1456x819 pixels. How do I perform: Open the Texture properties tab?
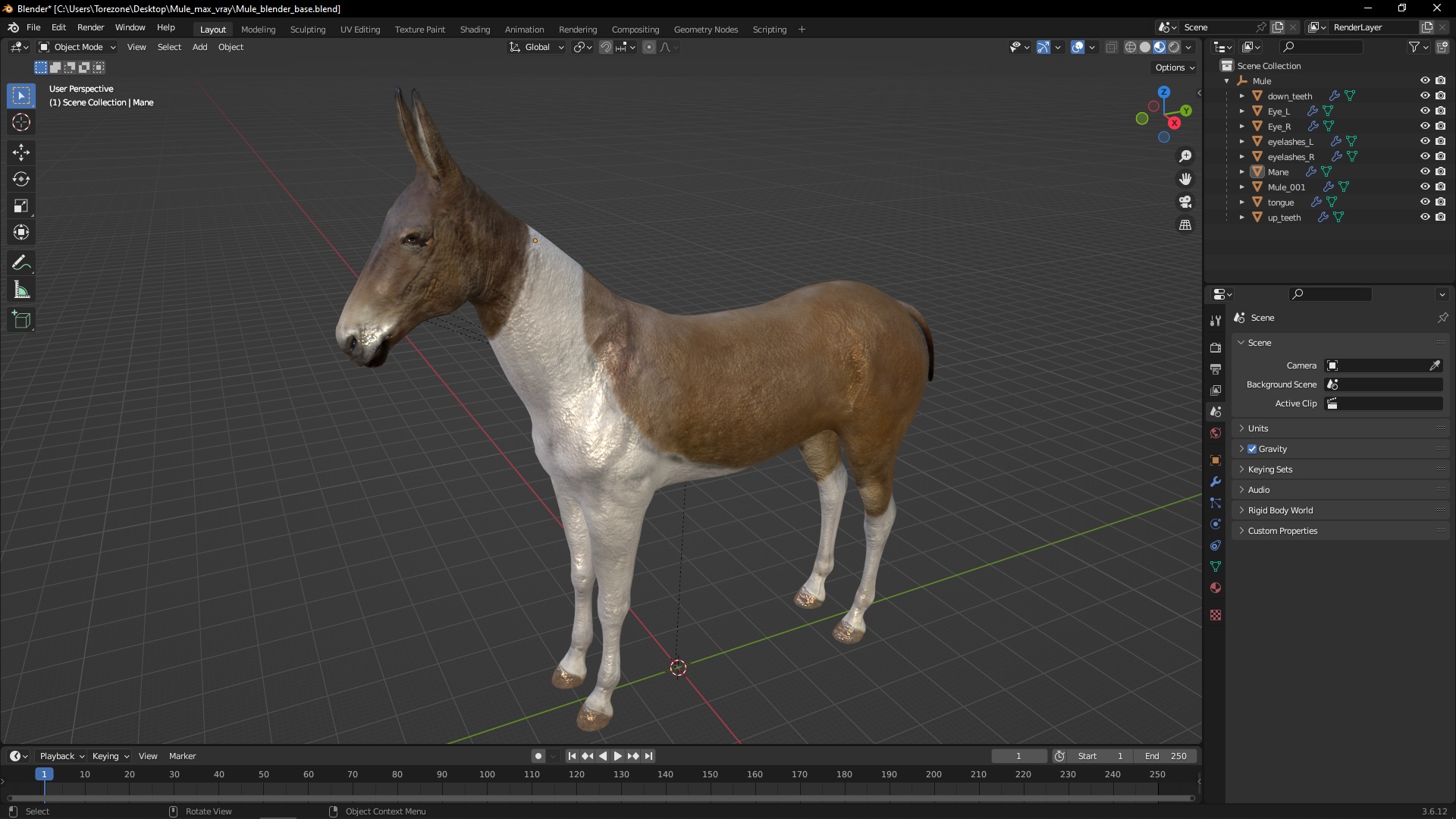[1216, 615]
